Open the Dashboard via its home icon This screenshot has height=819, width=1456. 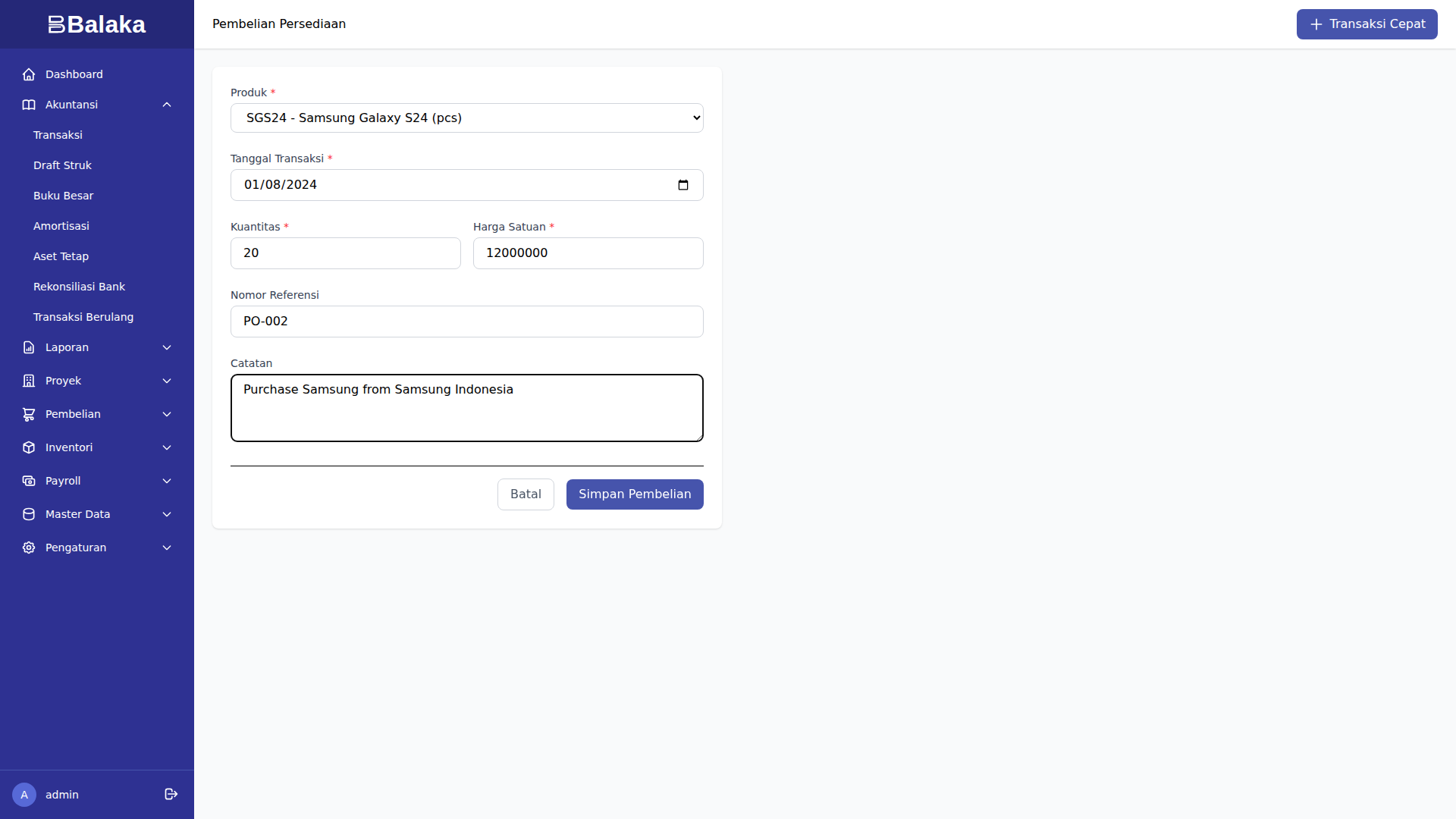[28, 74]
